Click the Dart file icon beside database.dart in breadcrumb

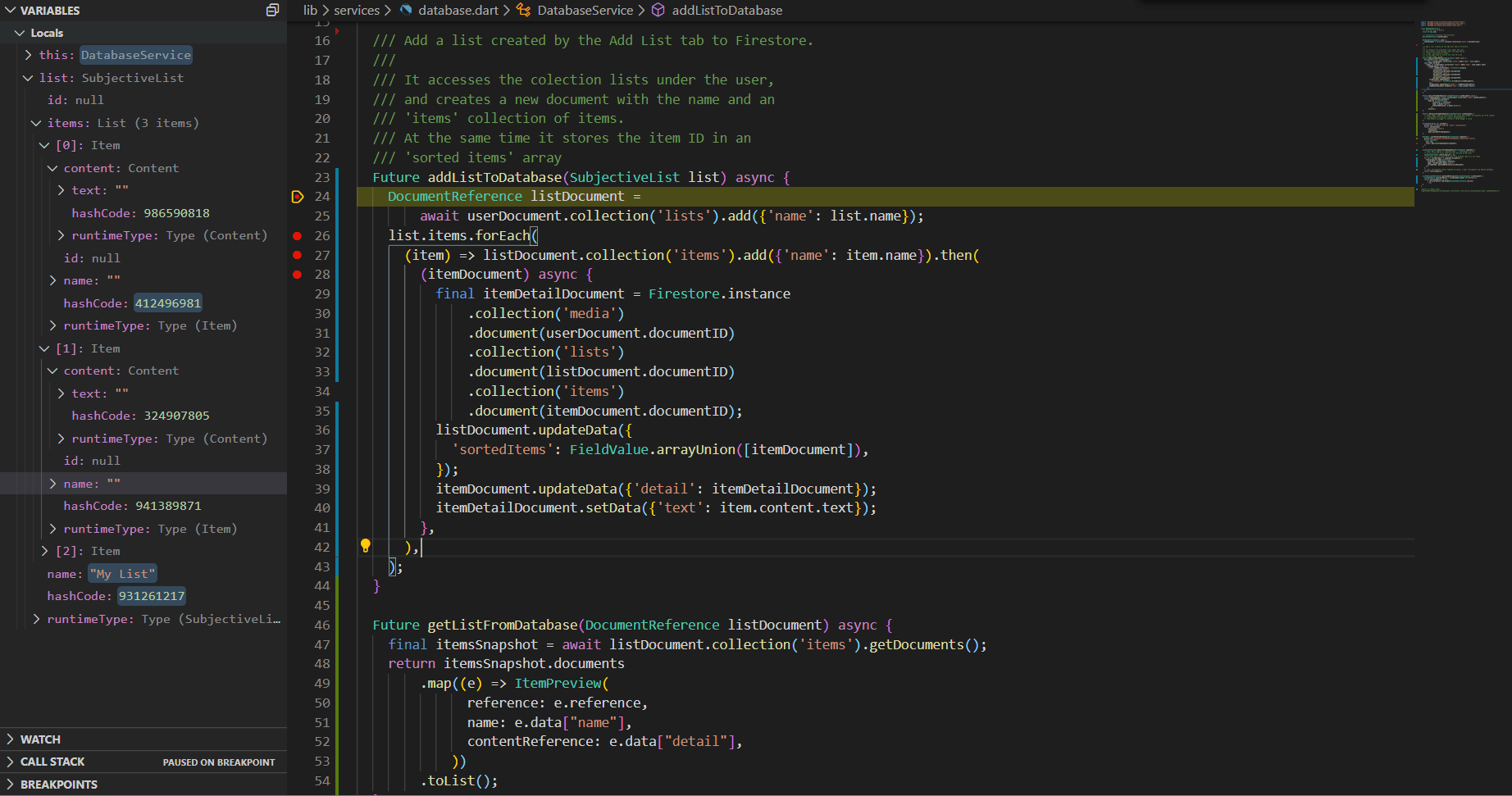[406, 10]
